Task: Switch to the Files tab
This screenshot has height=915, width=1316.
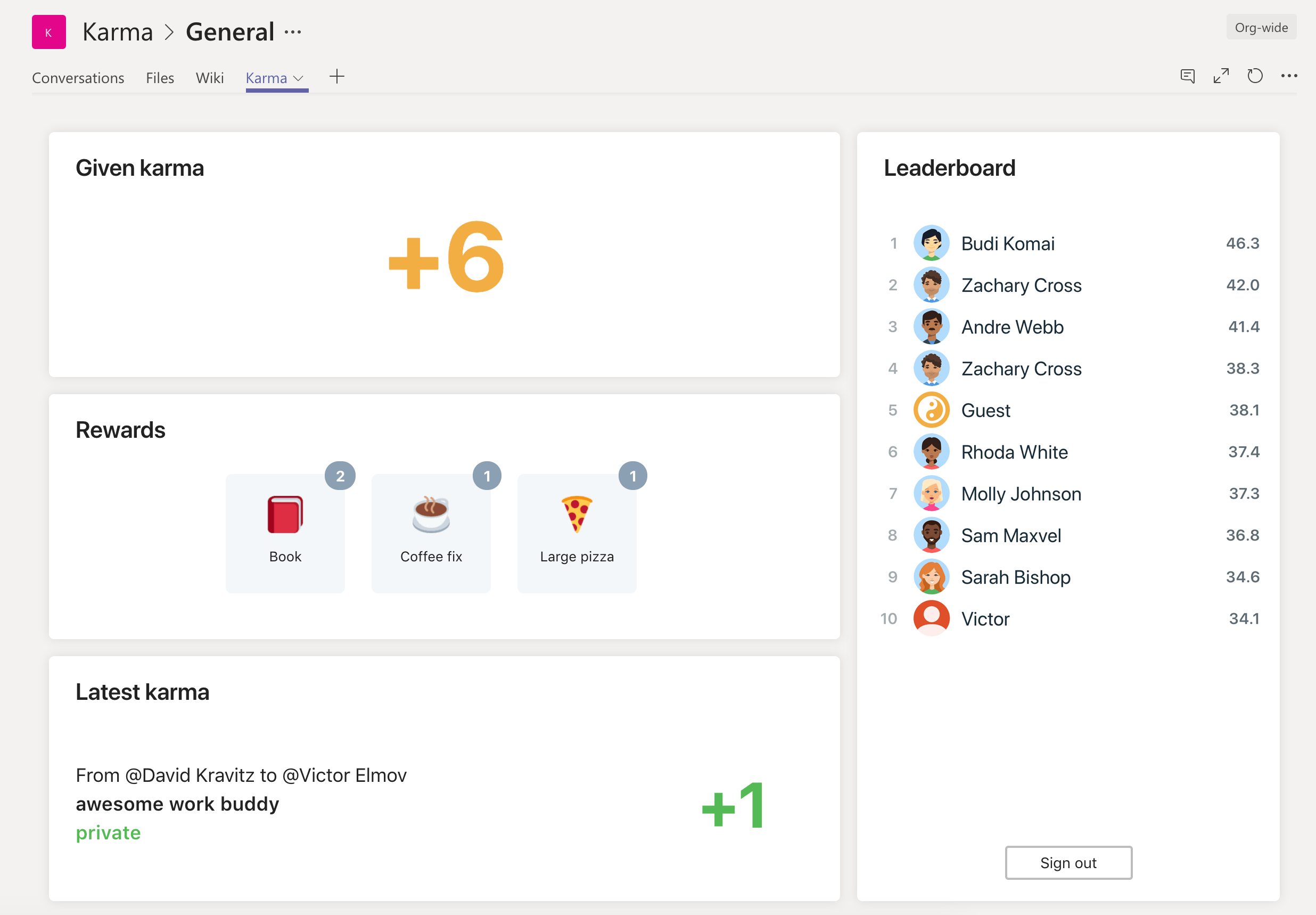Action: pyautogui.click(x=159, y=78)
